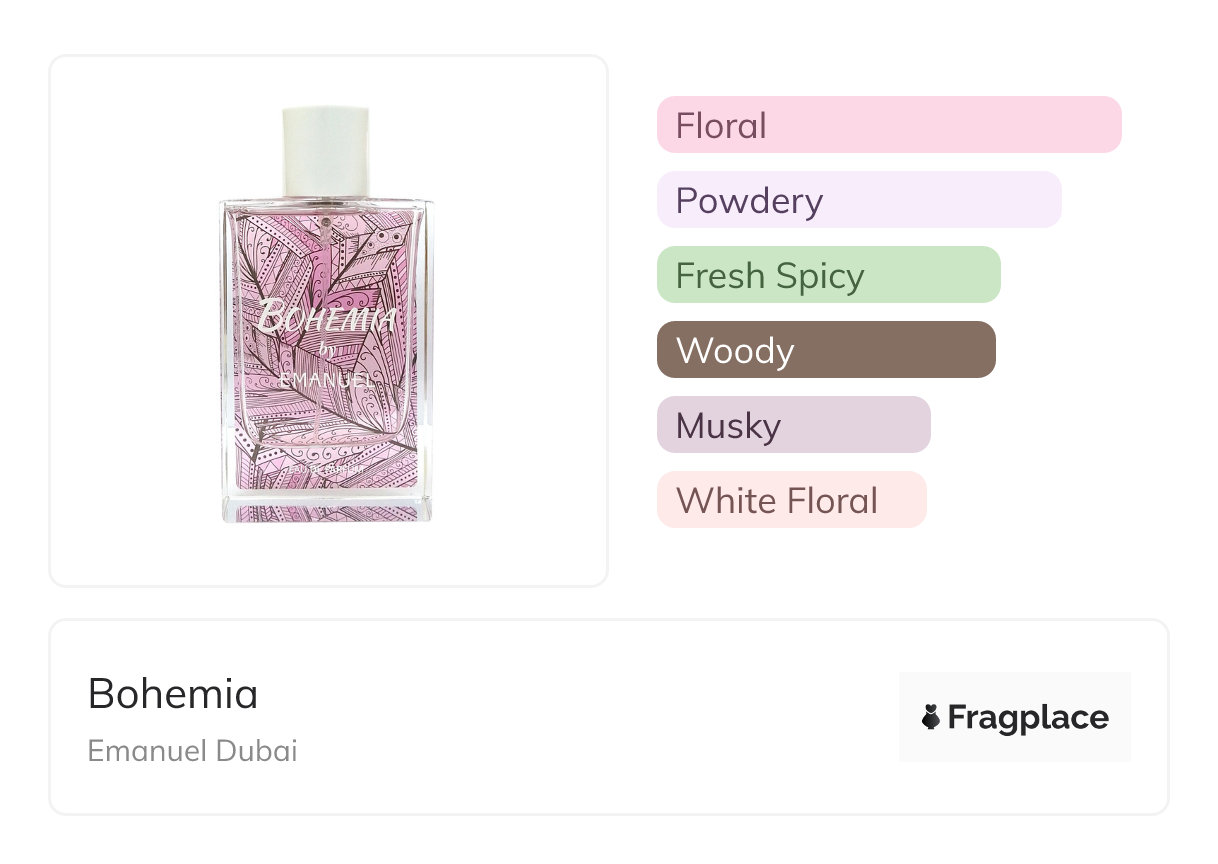
Task: Select the Powdery accord bar
Action: click(858, 200)
